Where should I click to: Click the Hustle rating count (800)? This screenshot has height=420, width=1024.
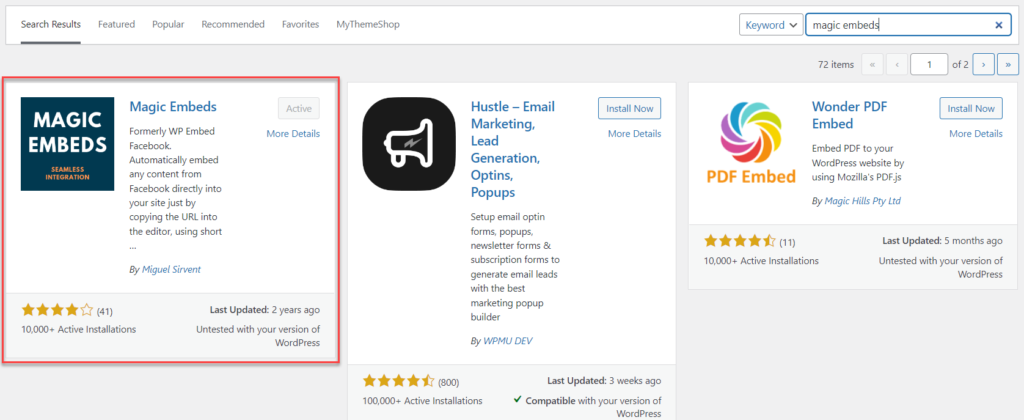(x=449, y=382)
